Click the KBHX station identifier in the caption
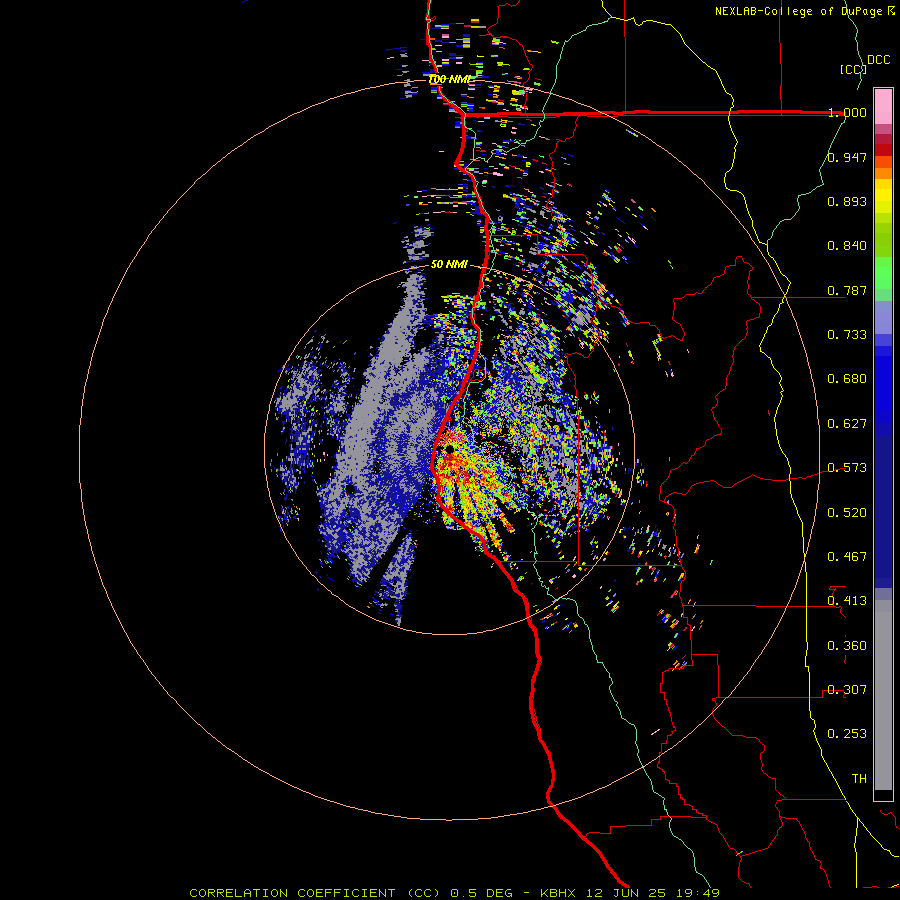The width and height of the screenshot is (900, 900). click(x=557, y=893)
